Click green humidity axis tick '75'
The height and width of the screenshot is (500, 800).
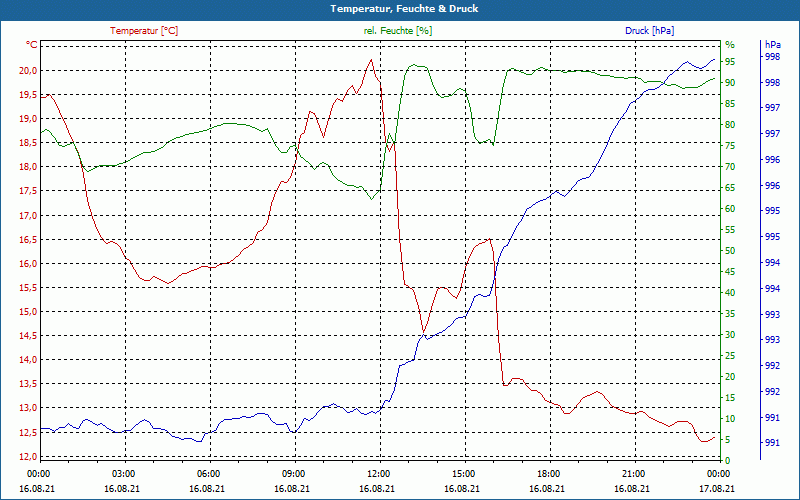(x=730, y=146)
